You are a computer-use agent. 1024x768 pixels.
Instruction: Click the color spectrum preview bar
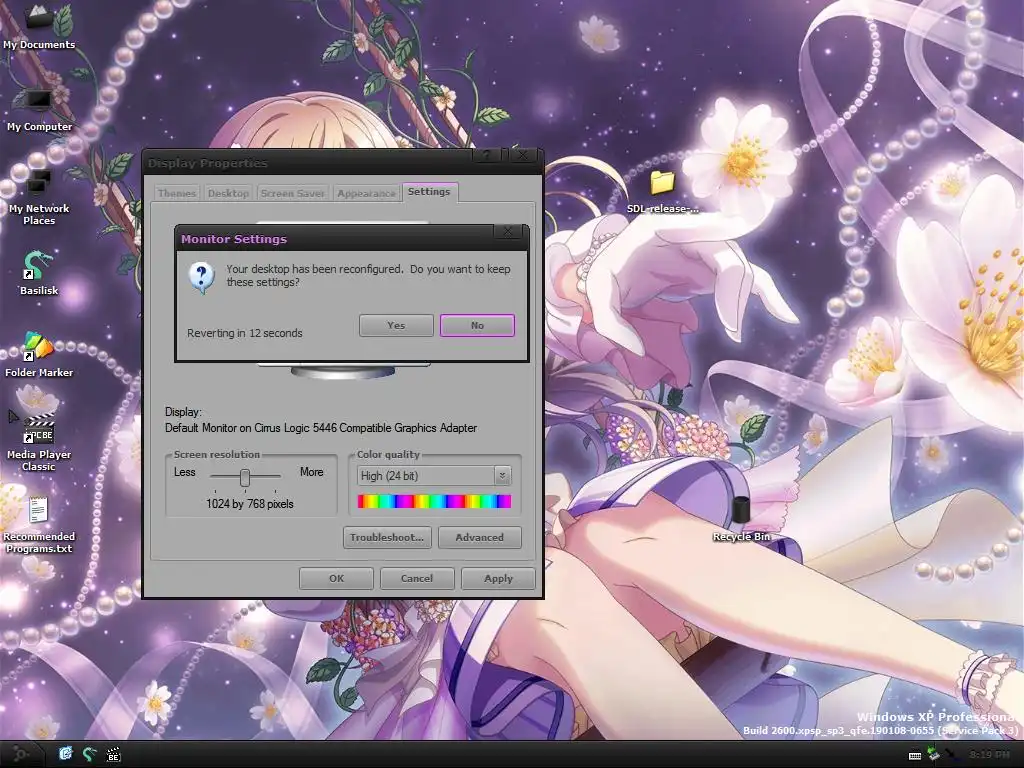[434, 502]
